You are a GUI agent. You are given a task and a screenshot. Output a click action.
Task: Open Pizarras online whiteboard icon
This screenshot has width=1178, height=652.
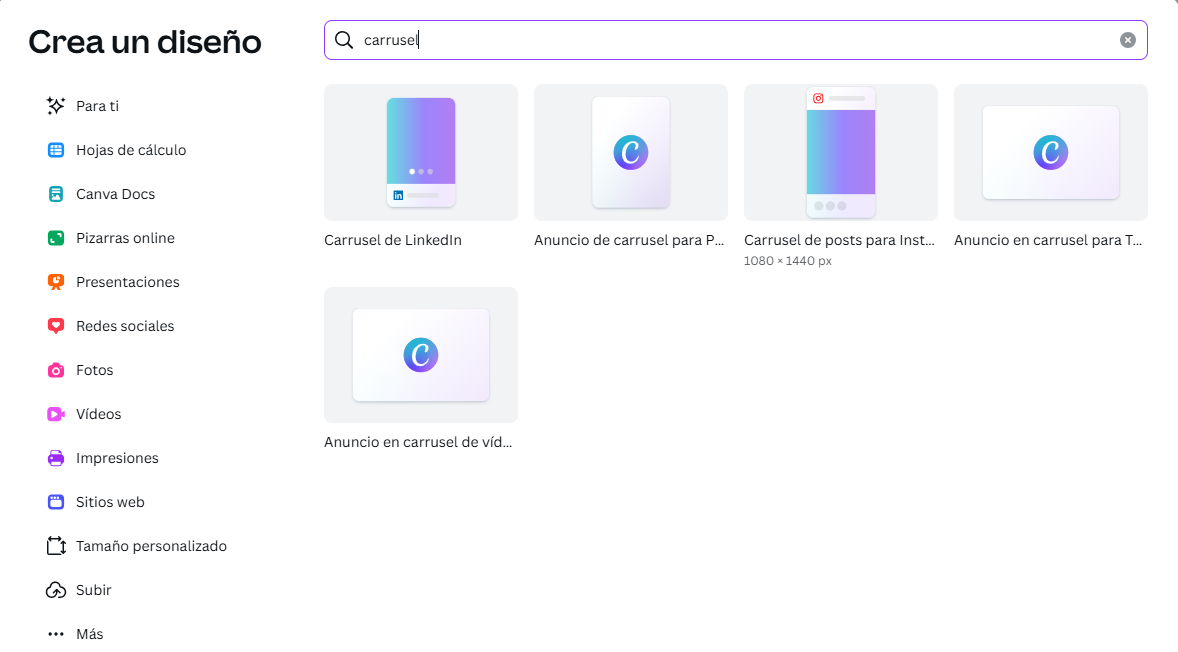[56, 237]
